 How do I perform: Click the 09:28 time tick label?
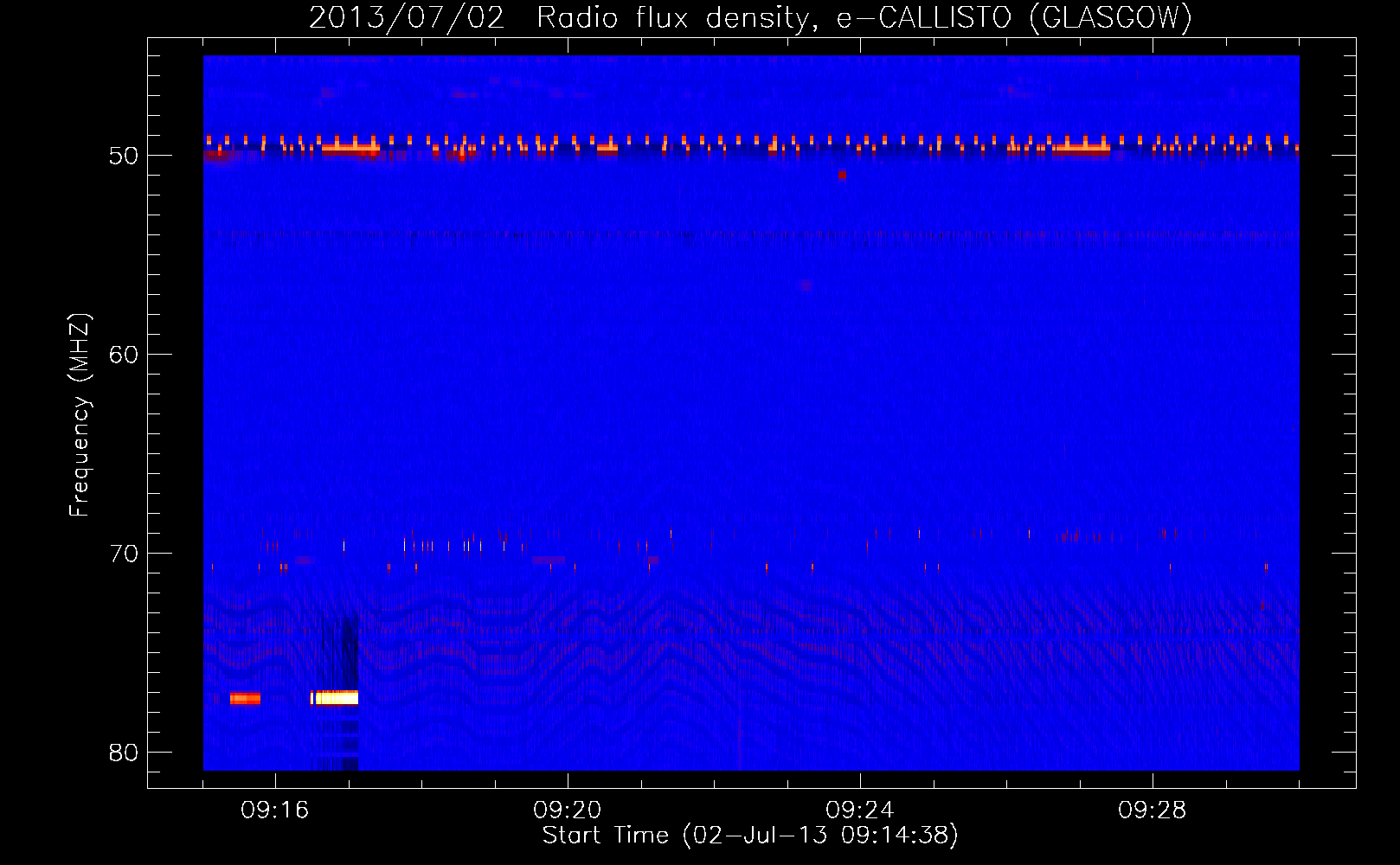pyautogui.click(x=1152, y=811)
